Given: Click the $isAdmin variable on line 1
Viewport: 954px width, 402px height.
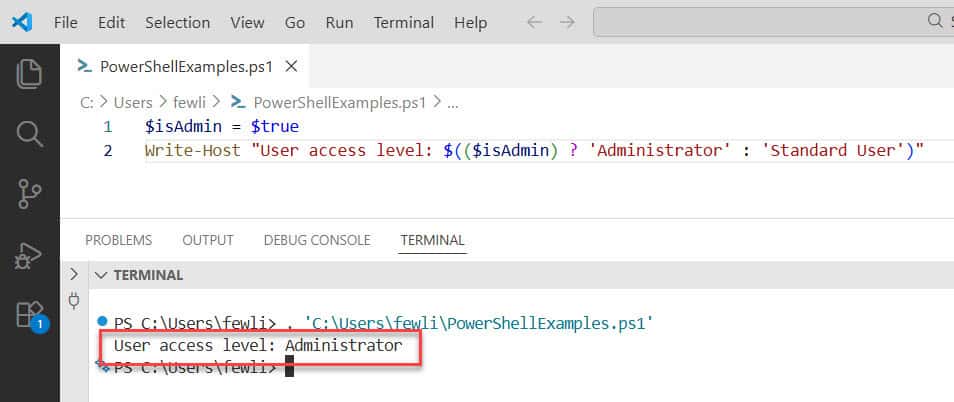Looking at the screenshot, I should [x=185, y=127].
